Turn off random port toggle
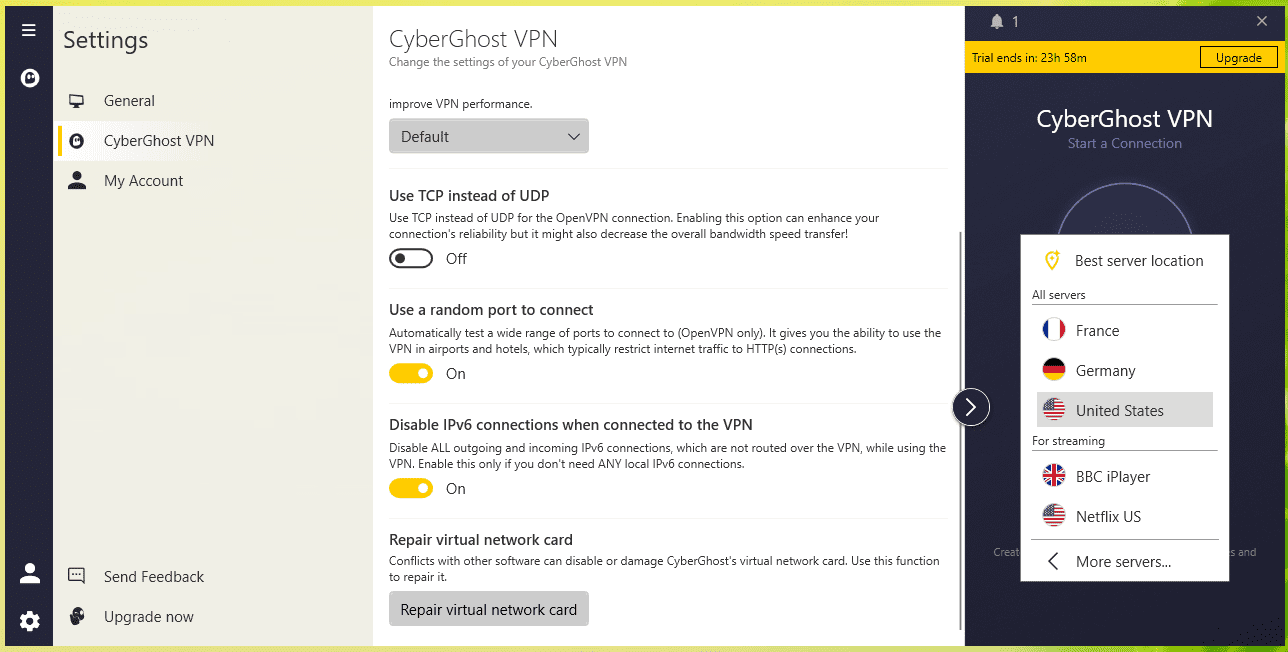This screenshot has width=1288, height=652. 411,374
